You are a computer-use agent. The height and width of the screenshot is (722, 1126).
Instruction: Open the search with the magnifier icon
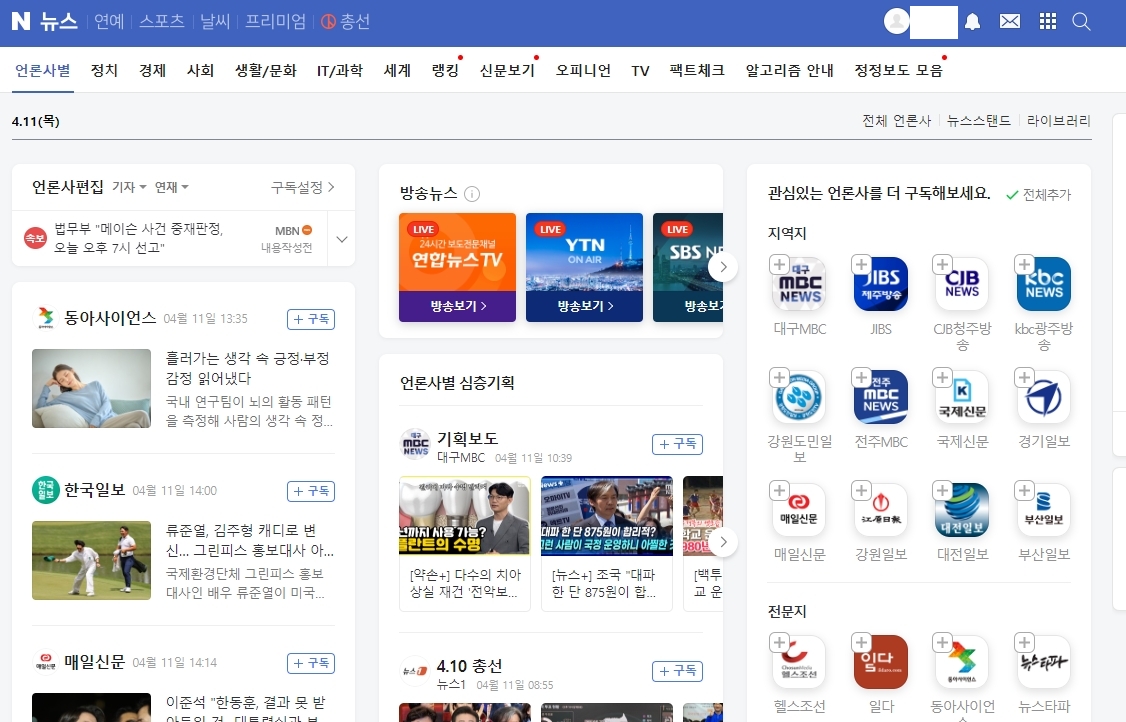click(x=1081, y=21)
